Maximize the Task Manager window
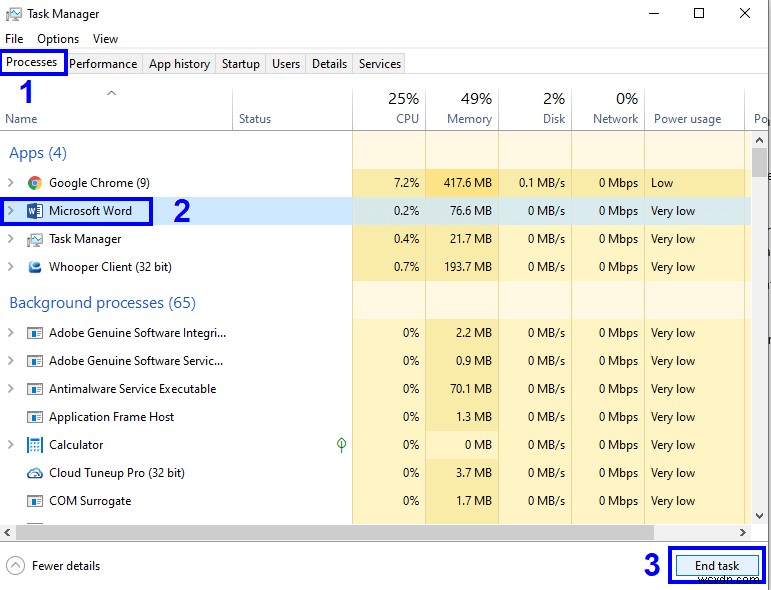 pyautogui.click(x=699, y=14)
